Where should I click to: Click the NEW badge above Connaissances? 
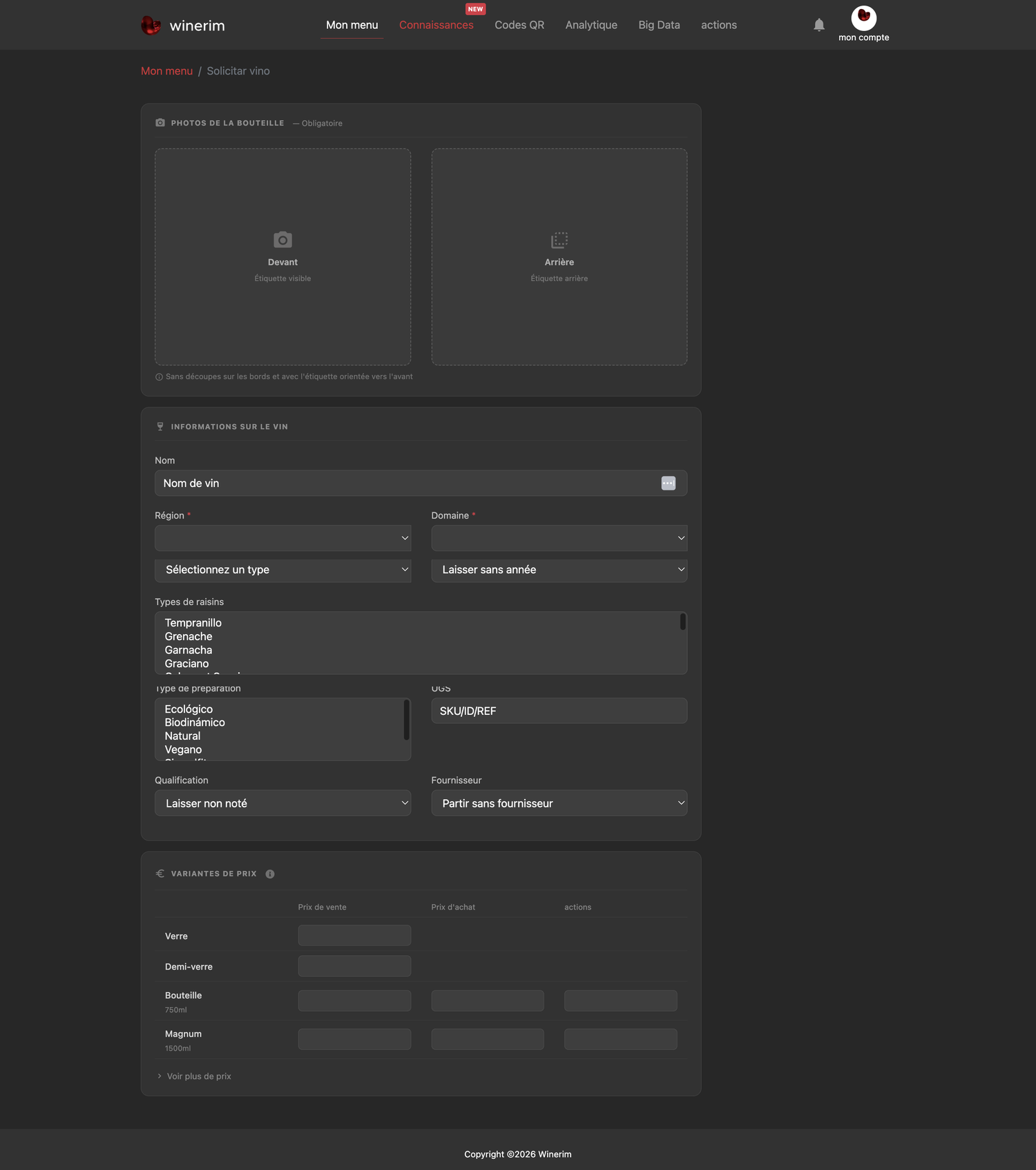[x=475, y=9]
